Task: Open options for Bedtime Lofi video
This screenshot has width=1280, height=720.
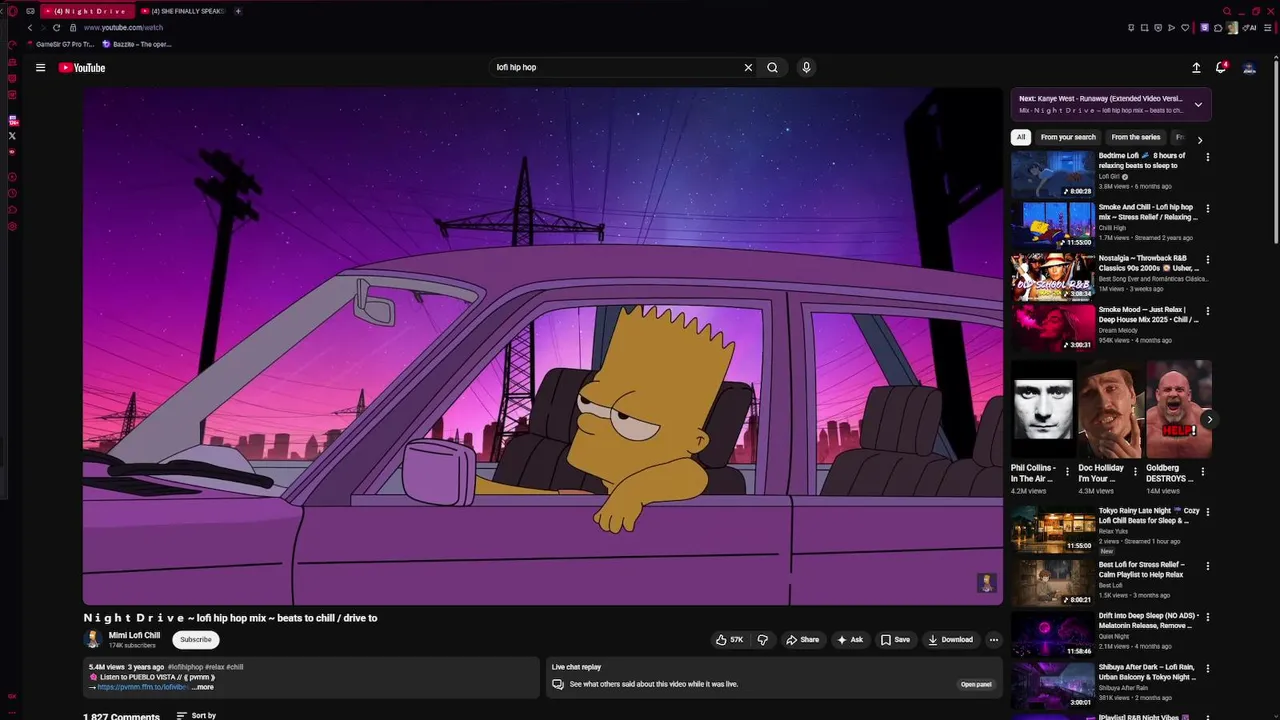Action: [x=1207, y=157]
